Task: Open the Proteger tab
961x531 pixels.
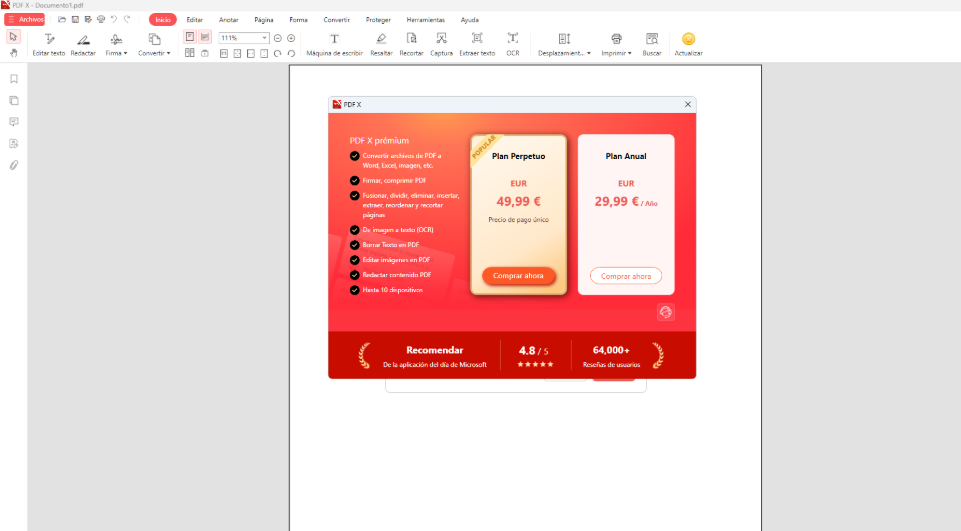Action: (378, 20)
